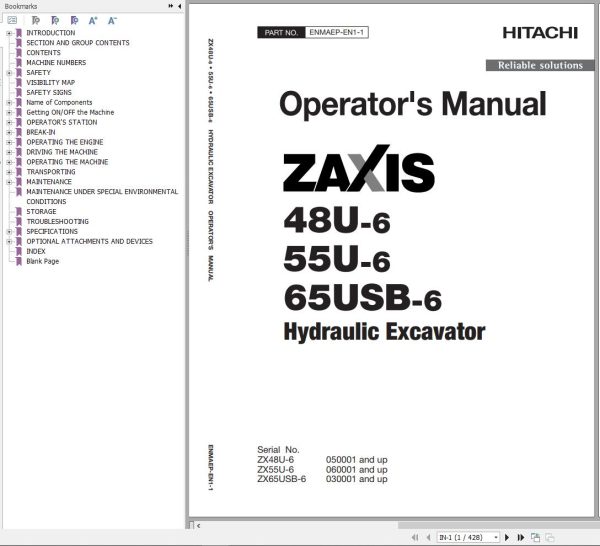Expand Getting ON/OFF the Machine bookmark
Screen dimensions: 600x546
[x=9, y=113]
